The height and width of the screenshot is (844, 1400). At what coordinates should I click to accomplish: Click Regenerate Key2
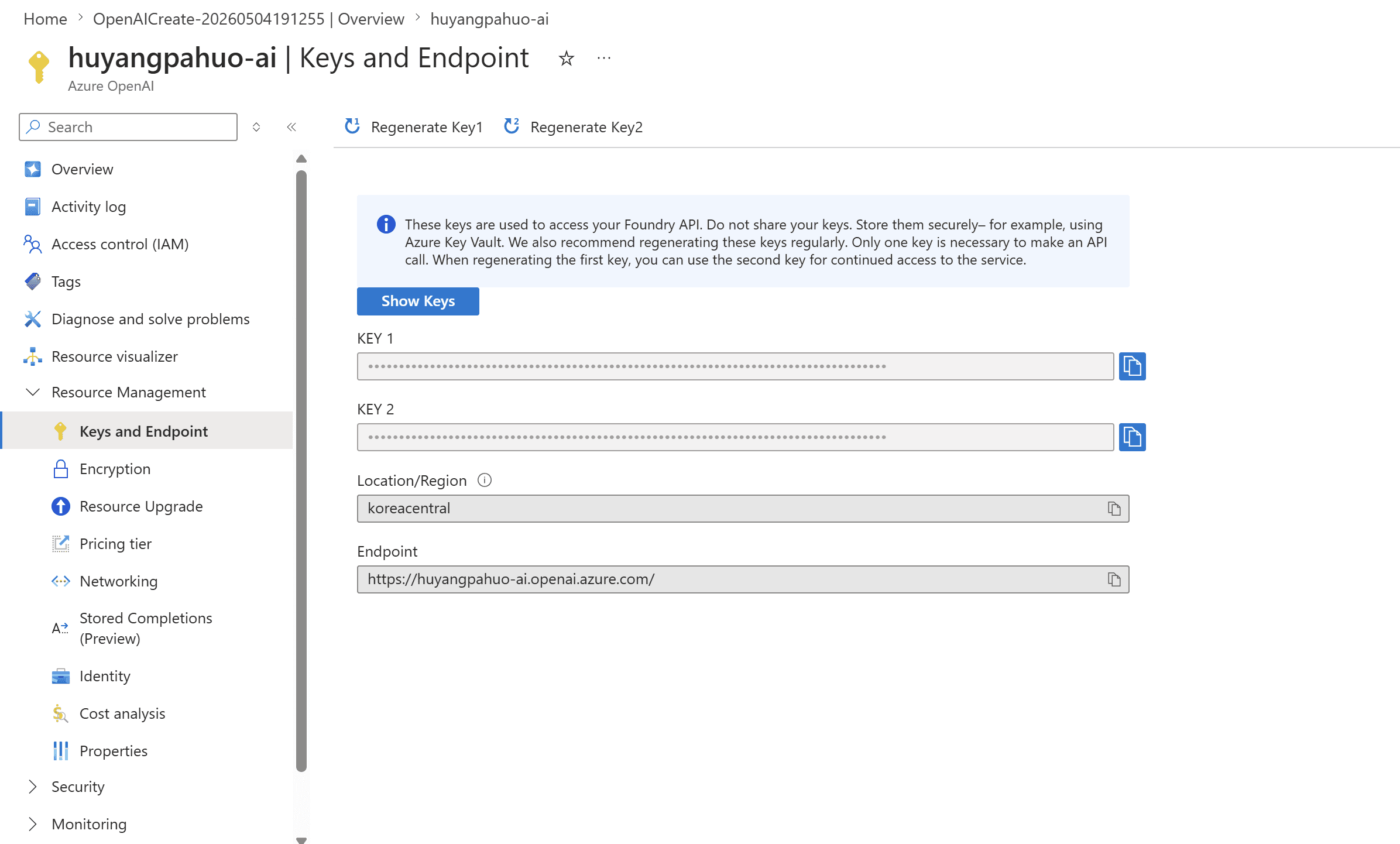point(574,127)
